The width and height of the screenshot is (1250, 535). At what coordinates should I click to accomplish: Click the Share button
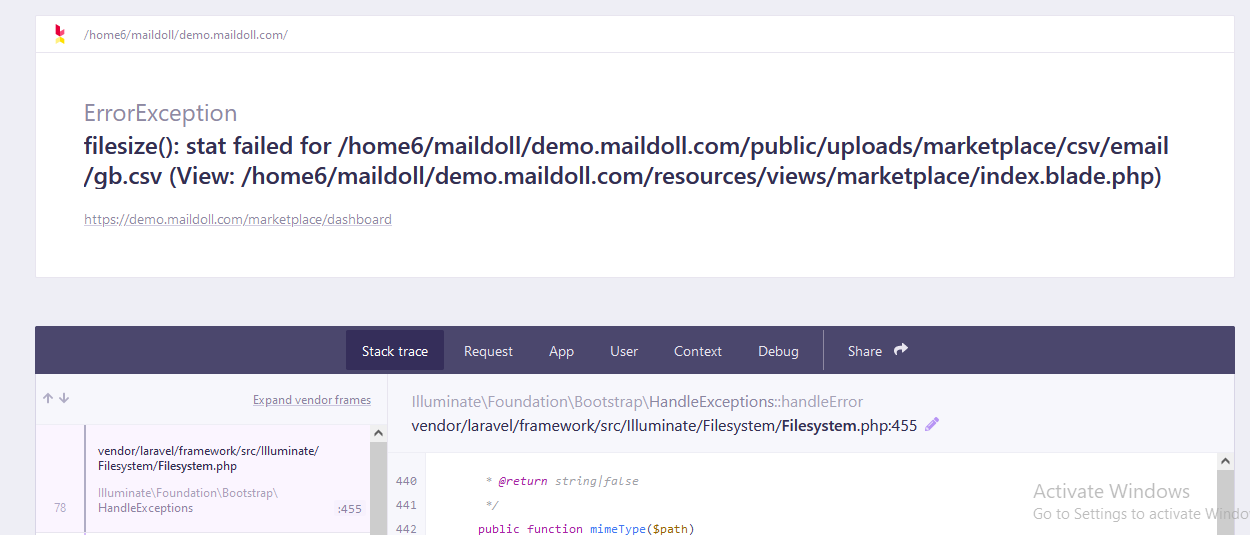(878, 351)
